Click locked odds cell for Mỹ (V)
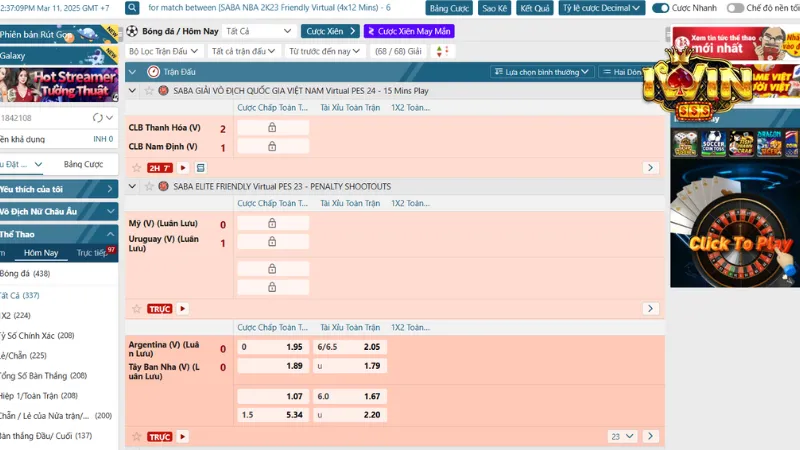 pyautogui.click(x=272, y=223)
